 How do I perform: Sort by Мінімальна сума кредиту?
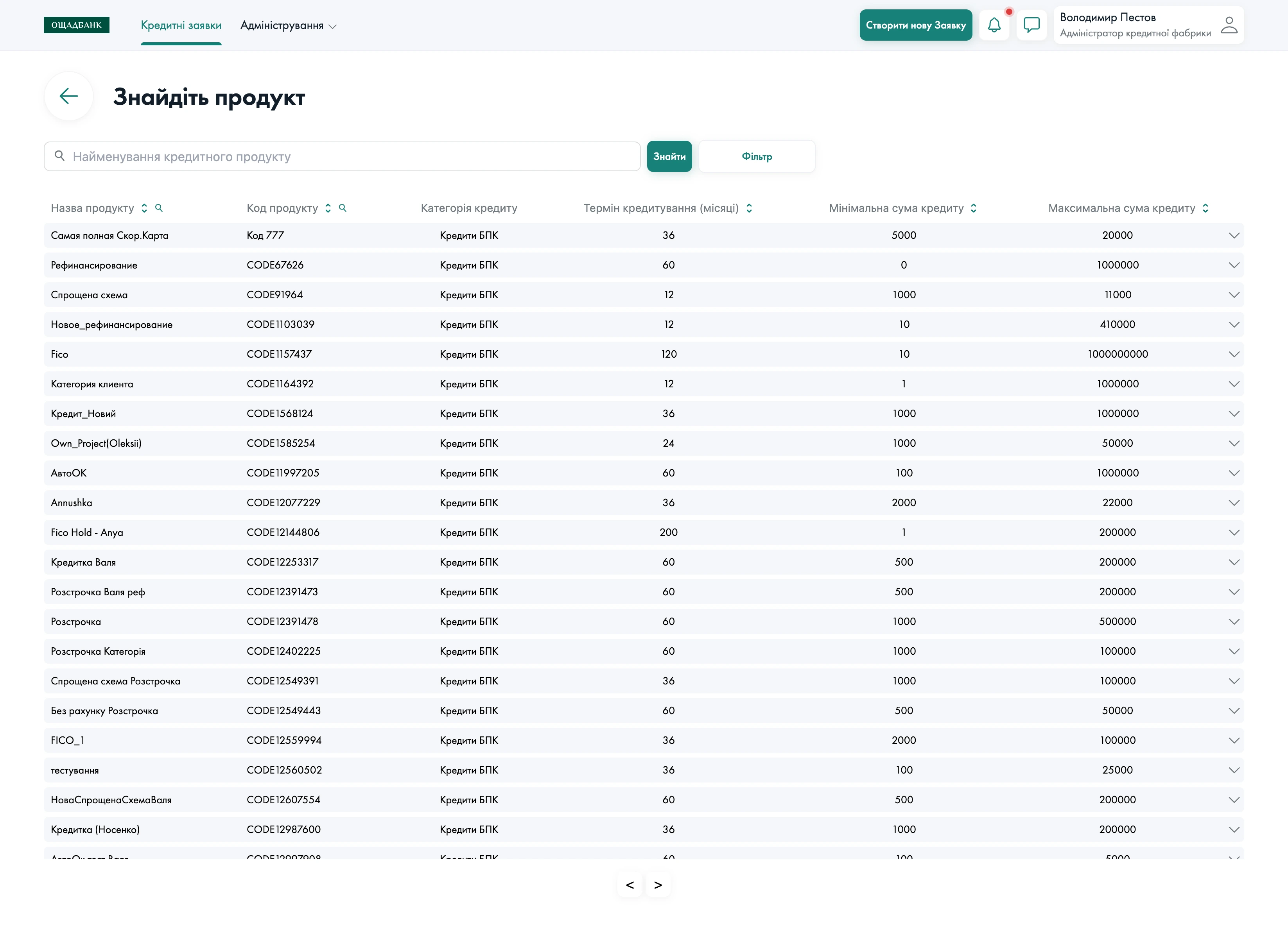(x=973, y=208)
